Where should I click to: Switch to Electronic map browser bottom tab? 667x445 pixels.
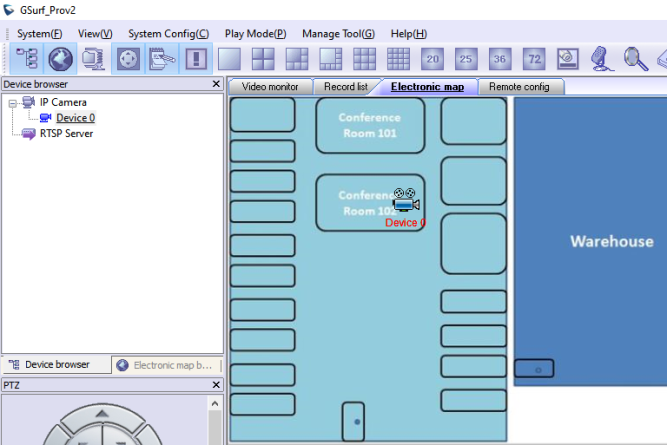coord(166,365)
